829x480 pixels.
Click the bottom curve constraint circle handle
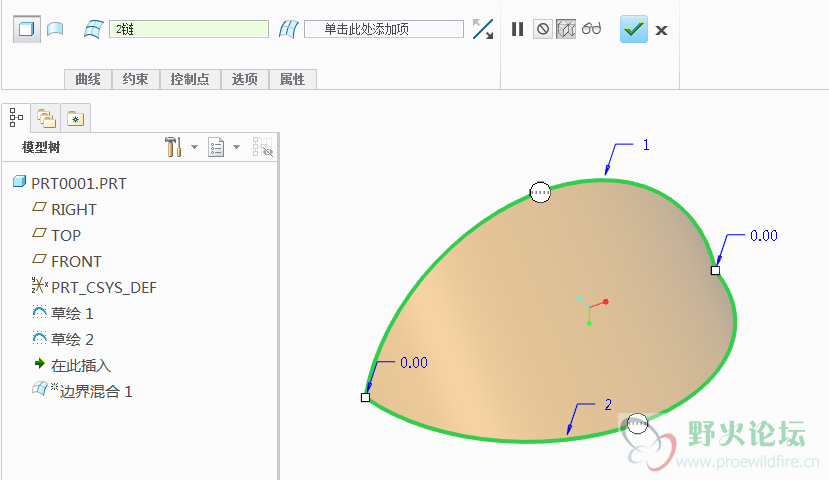637,423
